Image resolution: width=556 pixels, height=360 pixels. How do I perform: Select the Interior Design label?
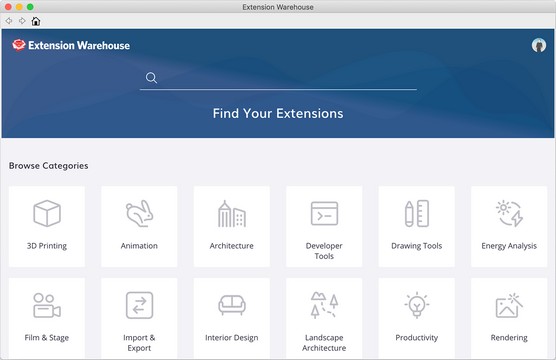point(232,338)
